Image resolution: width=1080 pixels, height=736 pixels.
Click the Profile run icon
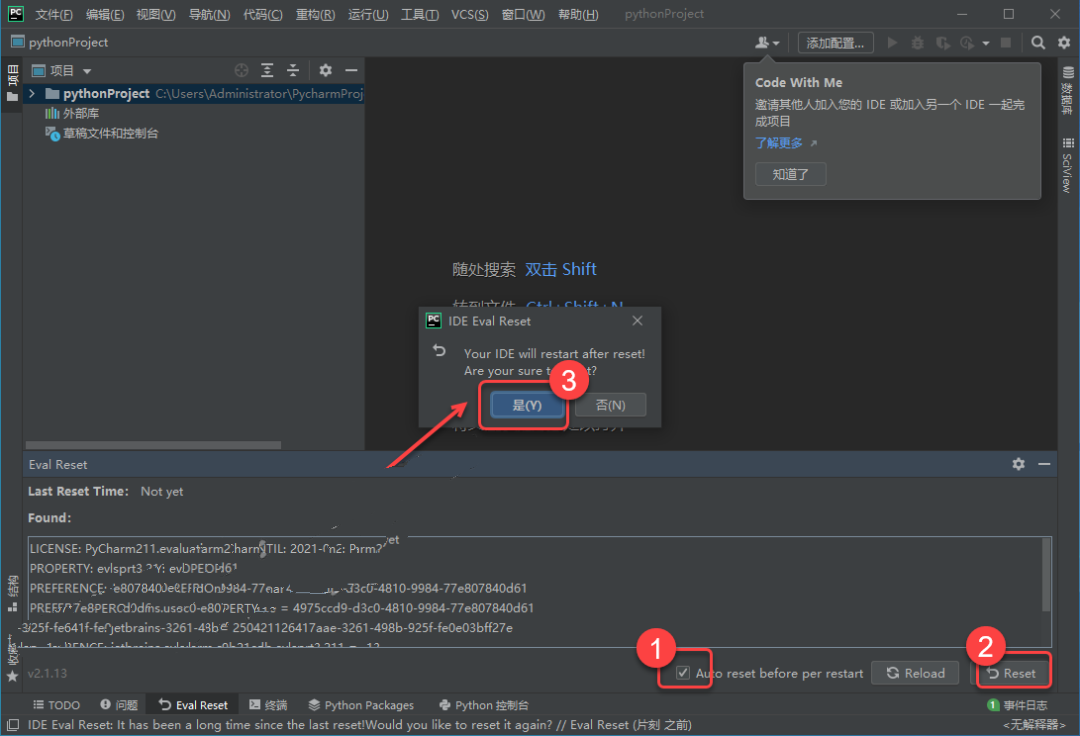point(967,43)
